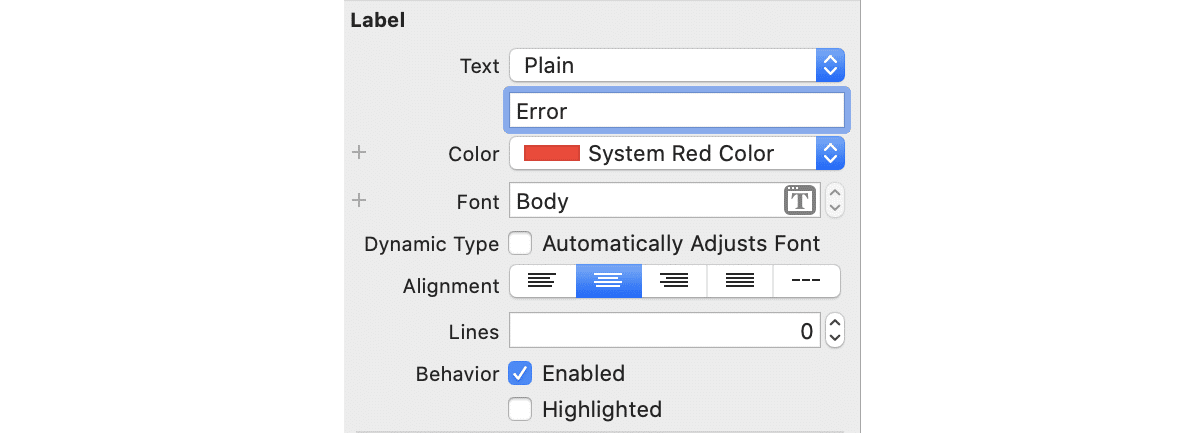Open the Text type Plain dropdown
Screen dimensions: 1200x433
tap(677, 66)
